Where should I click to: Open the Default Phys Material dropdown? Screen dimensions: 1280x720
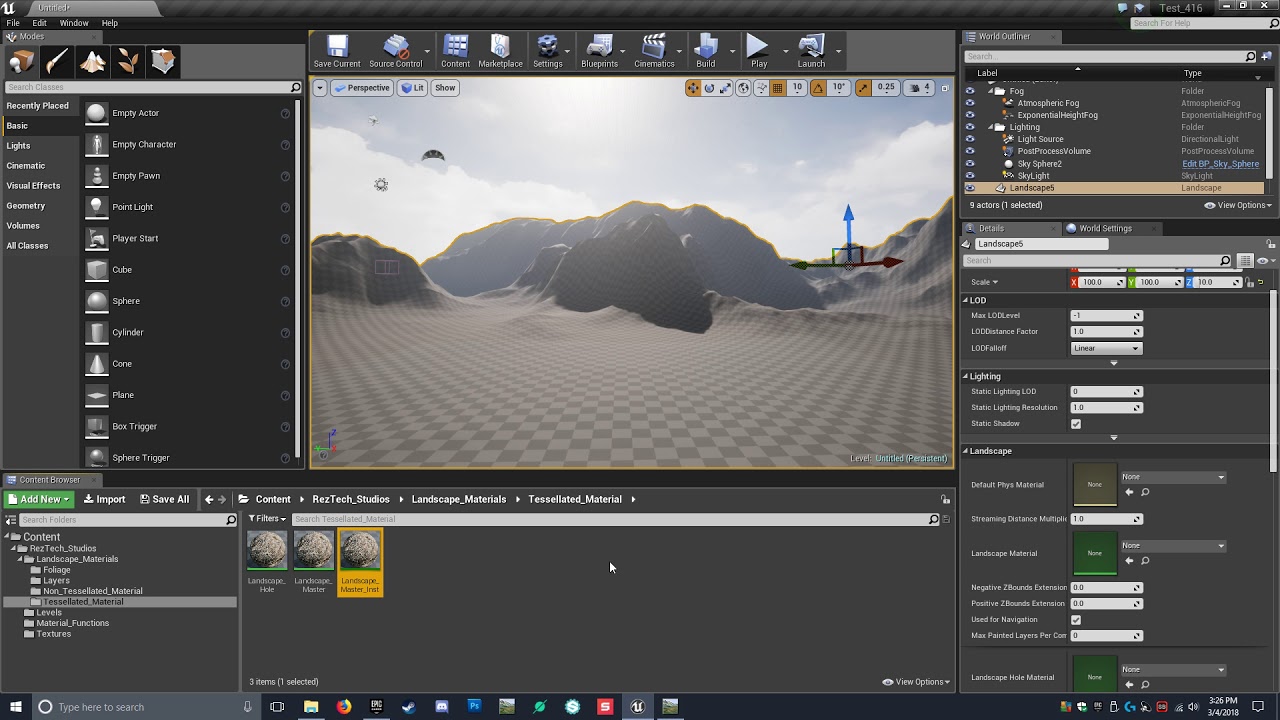[1173, 477]
